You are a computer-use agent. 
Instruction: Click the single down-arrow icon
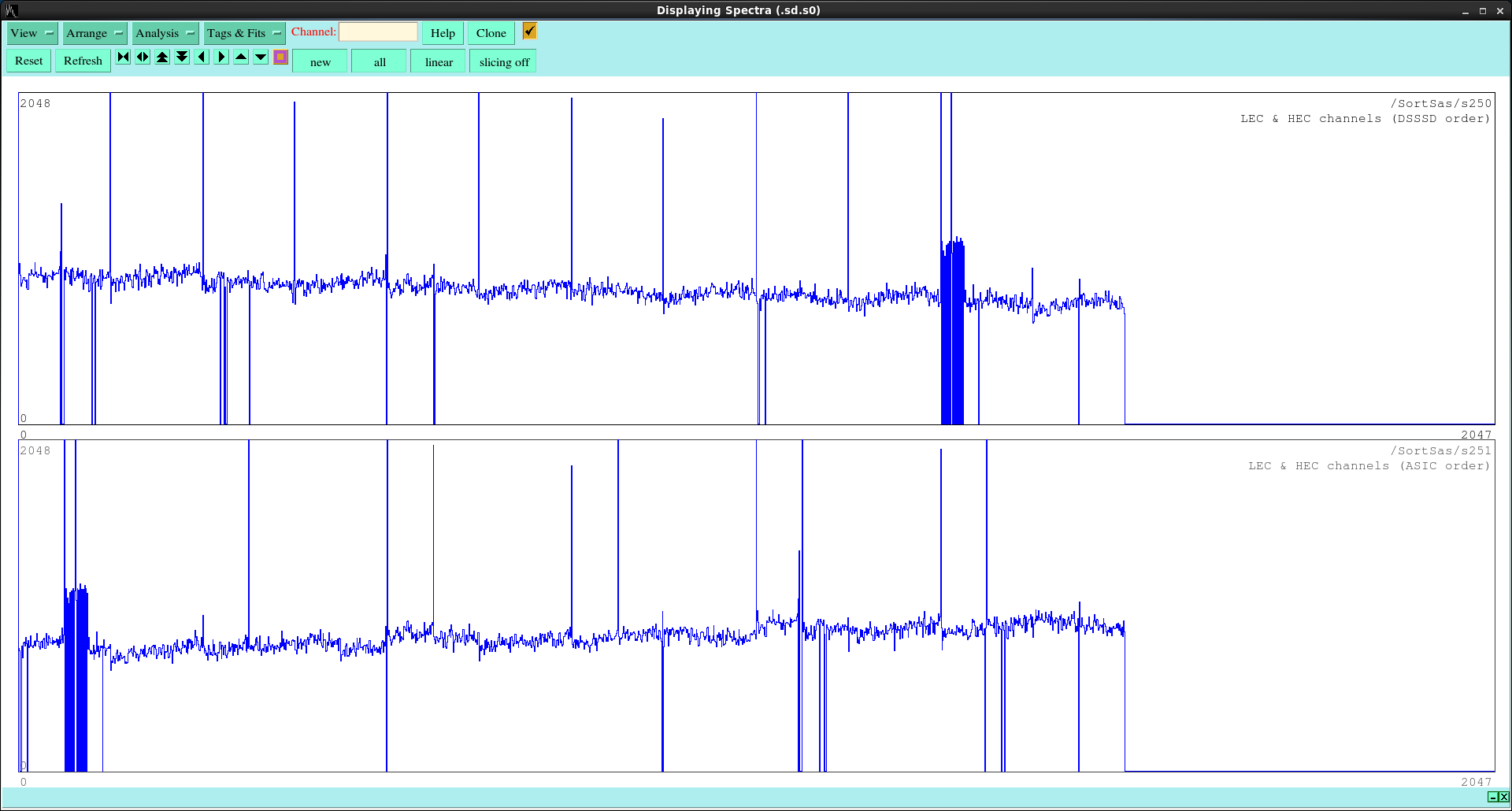point(261,57)
